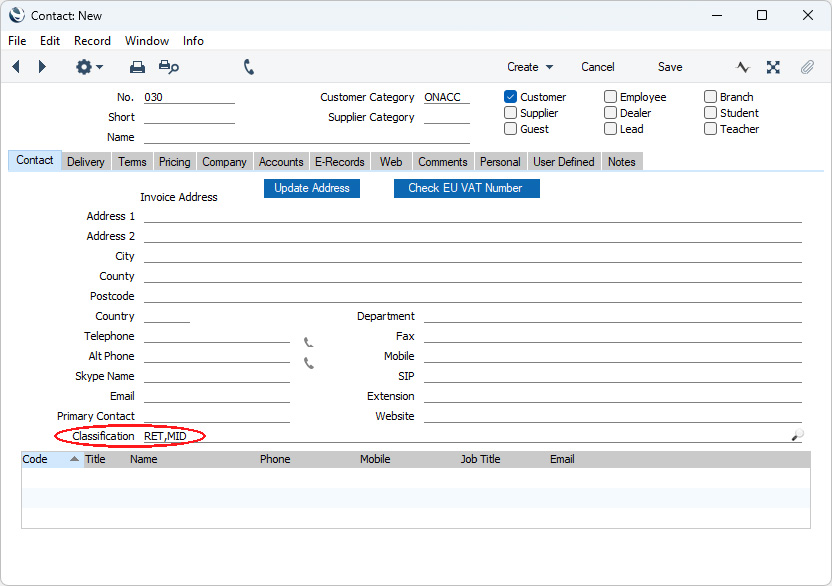Click the workflow activity line icon

tap(743, 67)
